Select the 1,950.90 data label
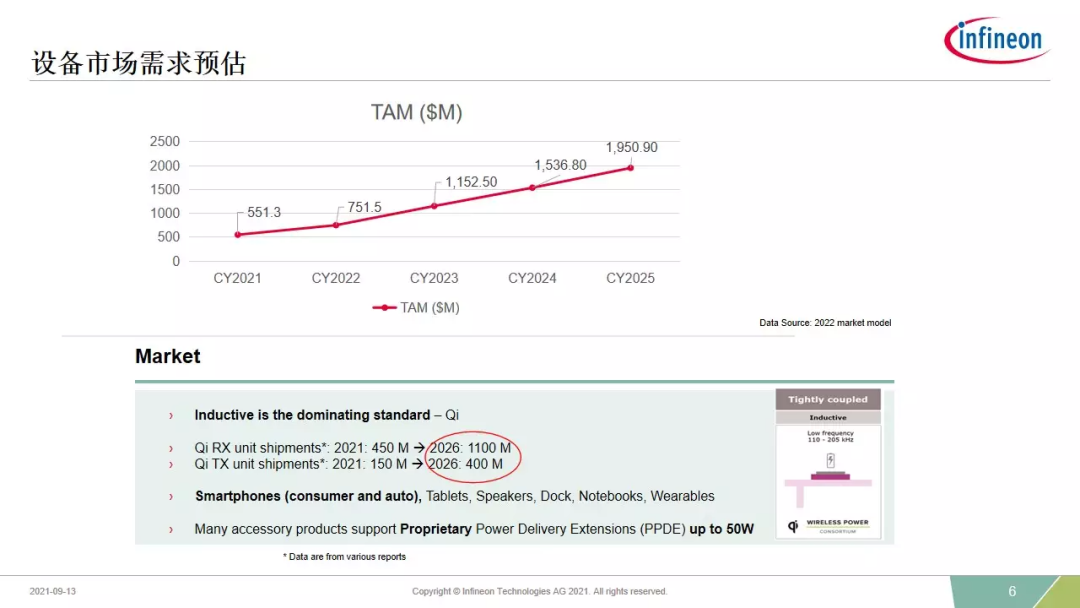Viewport: 1080px width, 608px height. point(632,147)
